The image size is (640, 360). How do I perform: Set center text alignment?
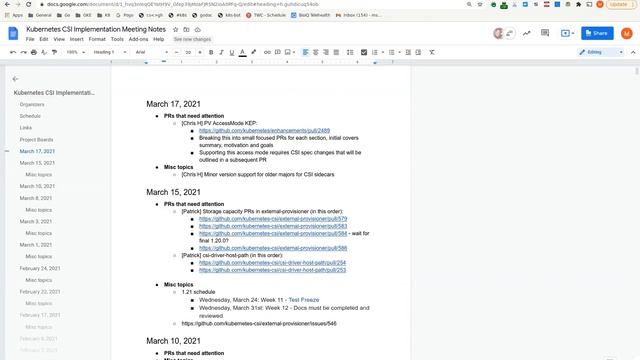coord(316,52)
